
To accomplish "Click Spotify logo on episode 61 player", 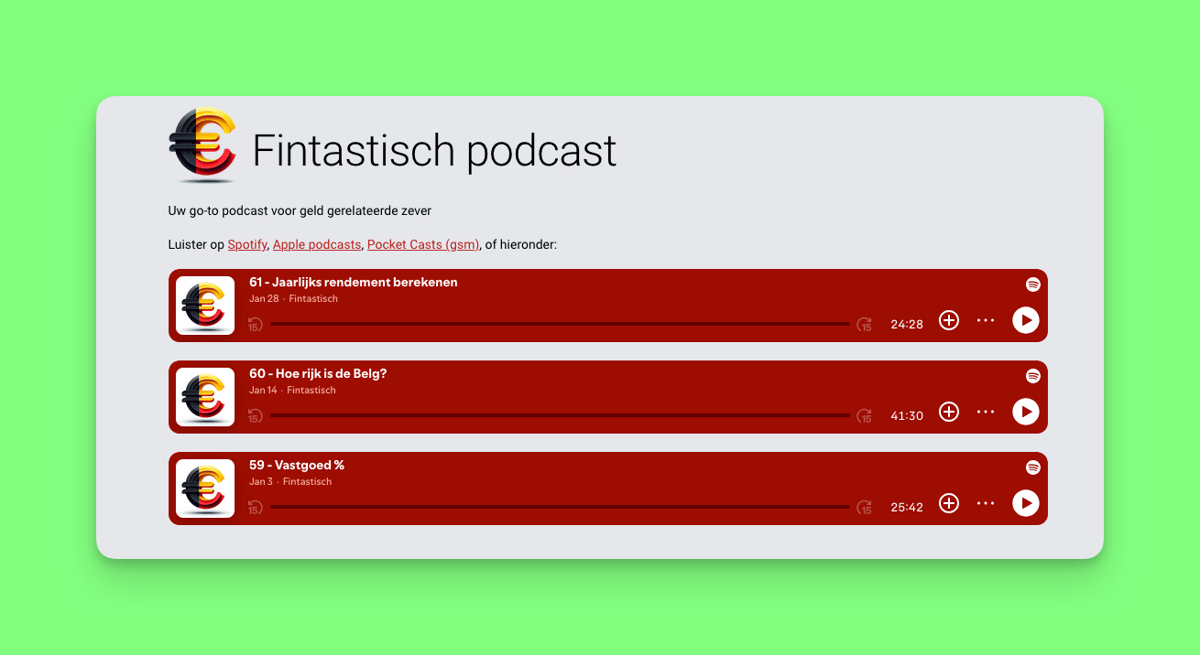I will click(1033, 285).
